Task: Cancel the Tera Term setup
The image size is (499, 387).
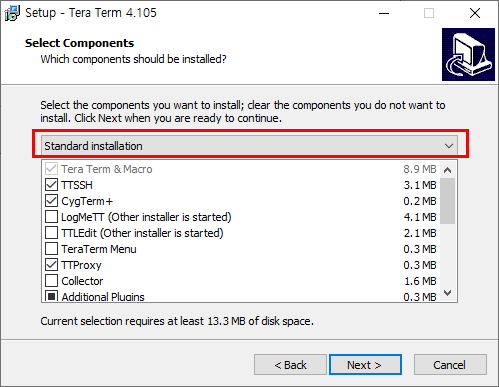Action: [450, 365]
